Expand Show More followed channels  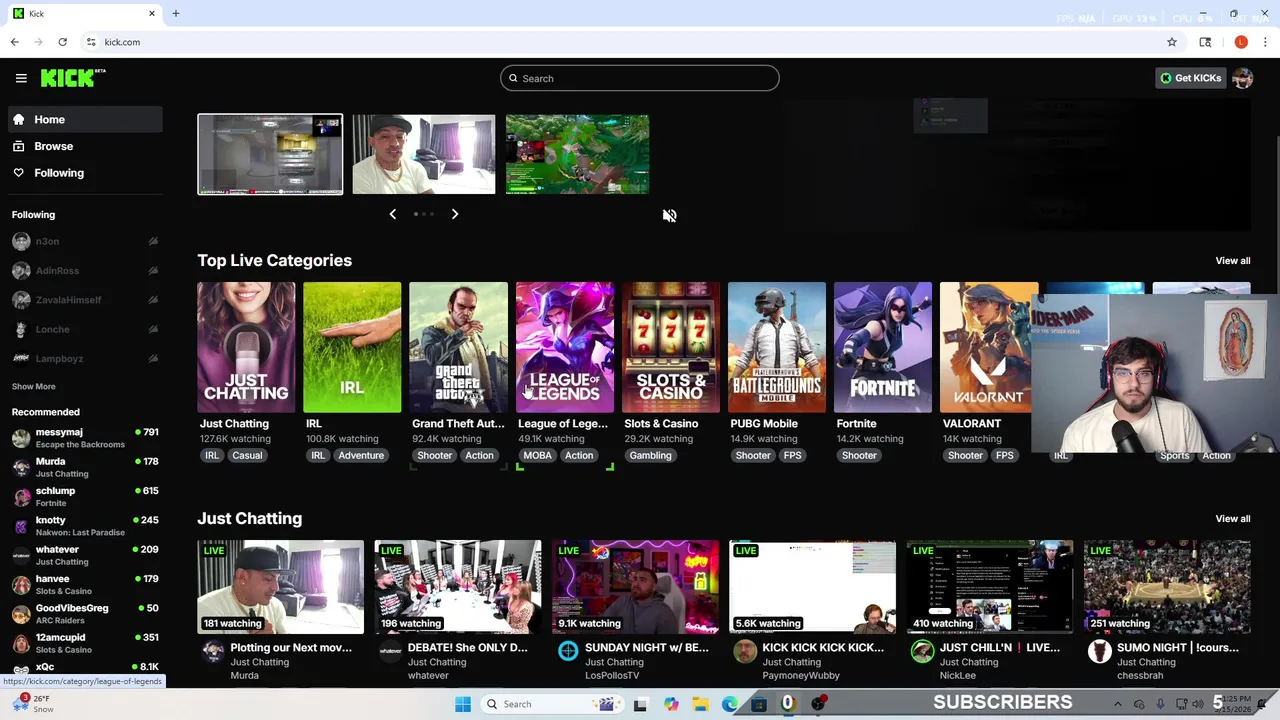[34, 386]
